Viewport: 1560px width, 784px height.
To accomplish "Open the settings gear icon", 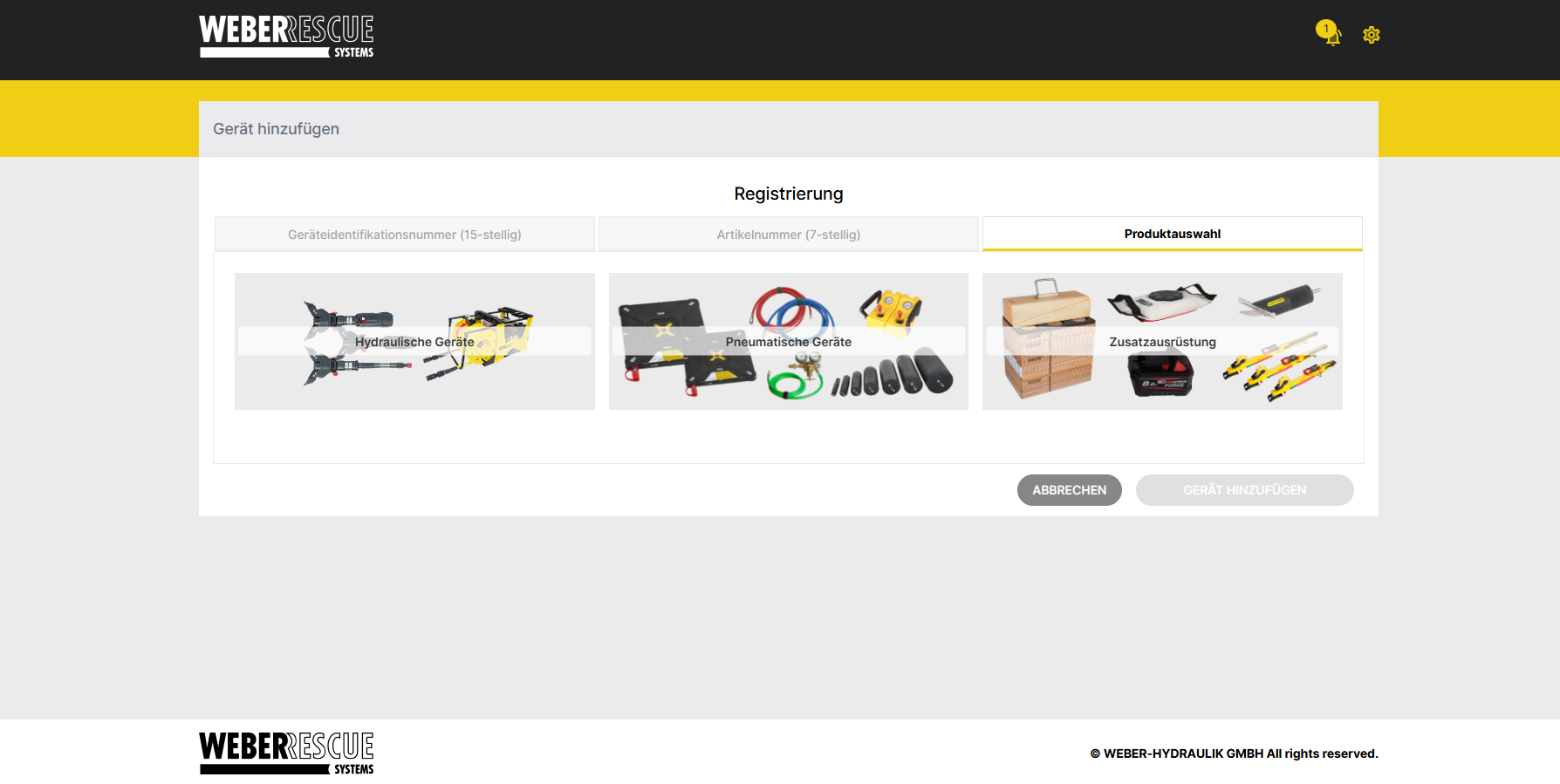I will point(1372,35).
